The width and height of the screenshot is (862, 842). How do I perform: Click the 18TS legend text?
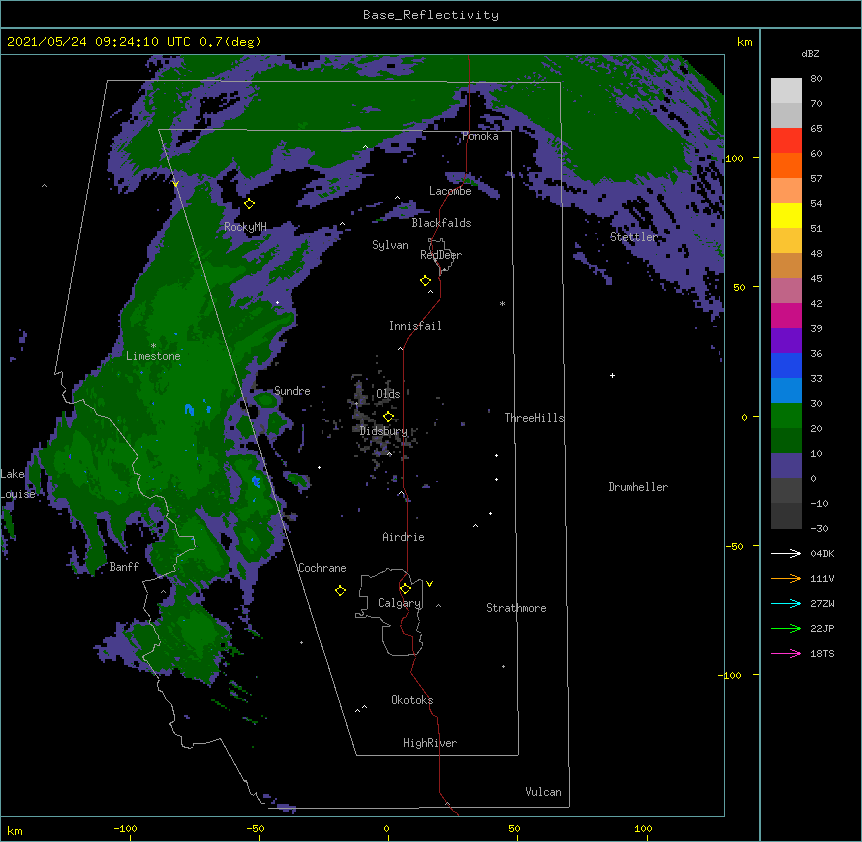pyautogui.click(x=822, y=653)
